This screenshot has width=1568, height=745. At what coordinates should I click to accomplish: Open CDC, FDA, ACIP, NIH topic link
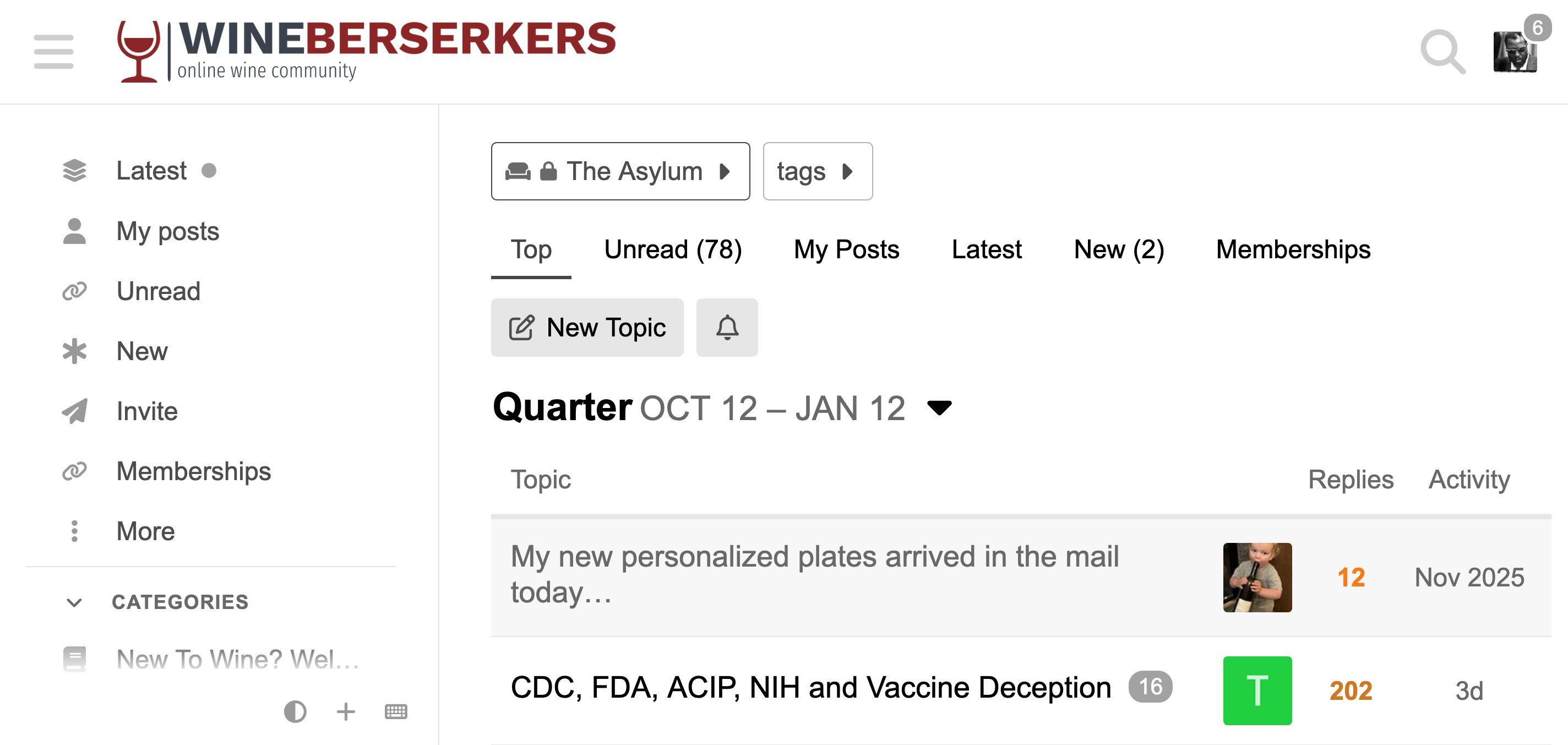(x=810, y=688)
